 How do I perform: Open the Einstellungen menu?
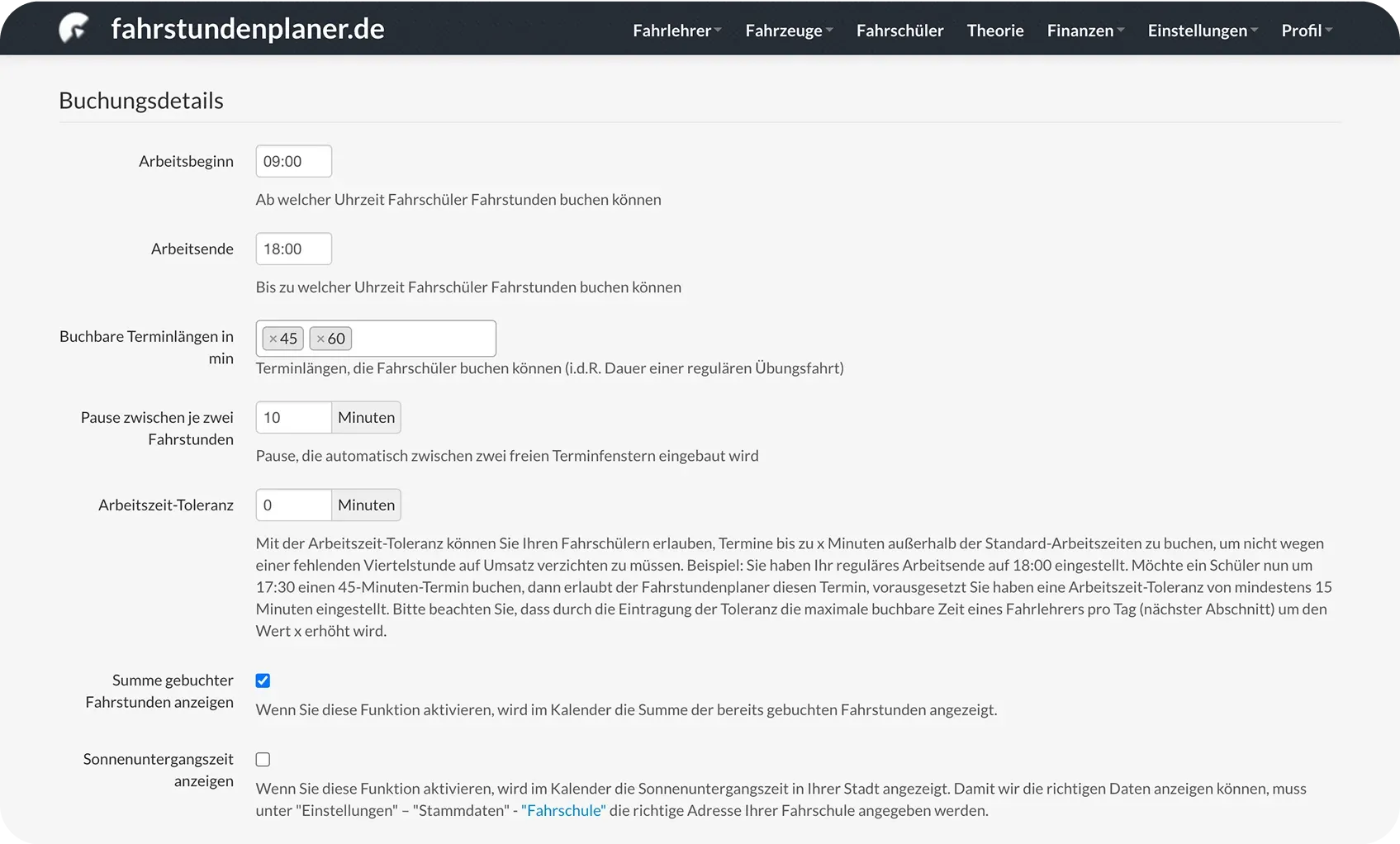point(1202,31)
